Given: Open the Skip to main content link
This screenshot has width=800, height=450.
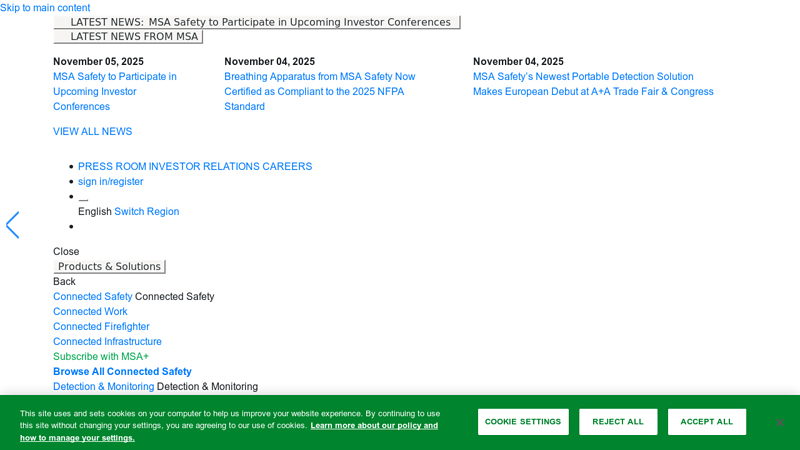Looking at the screenshot, I should 45,8.
